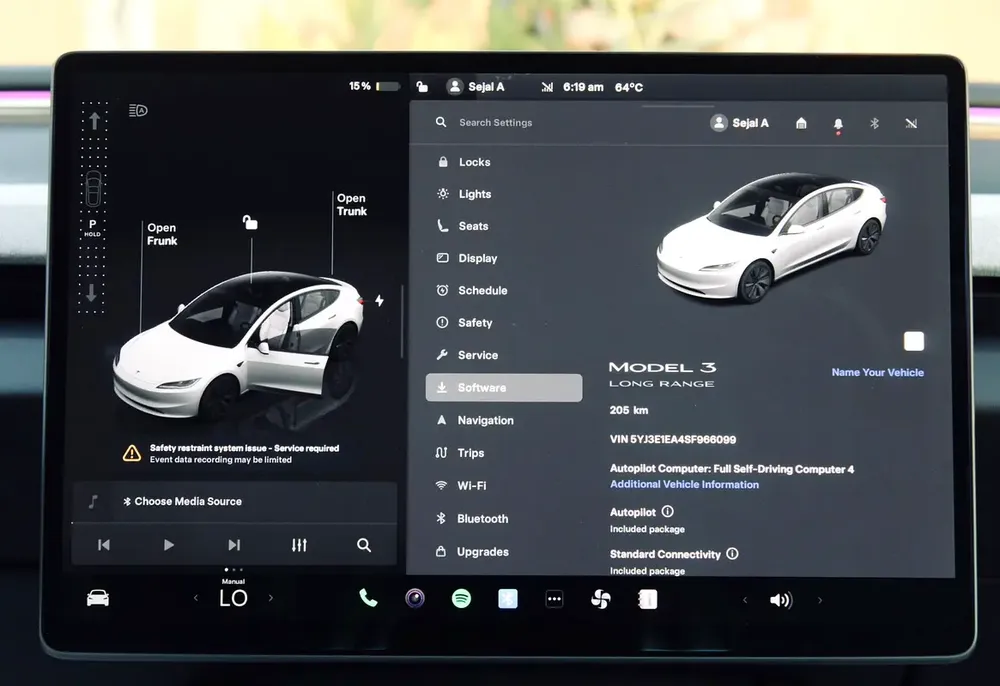Screen dimensions: 1000x686
Task: Tap the media play button
Action: [x=168, y=545]
